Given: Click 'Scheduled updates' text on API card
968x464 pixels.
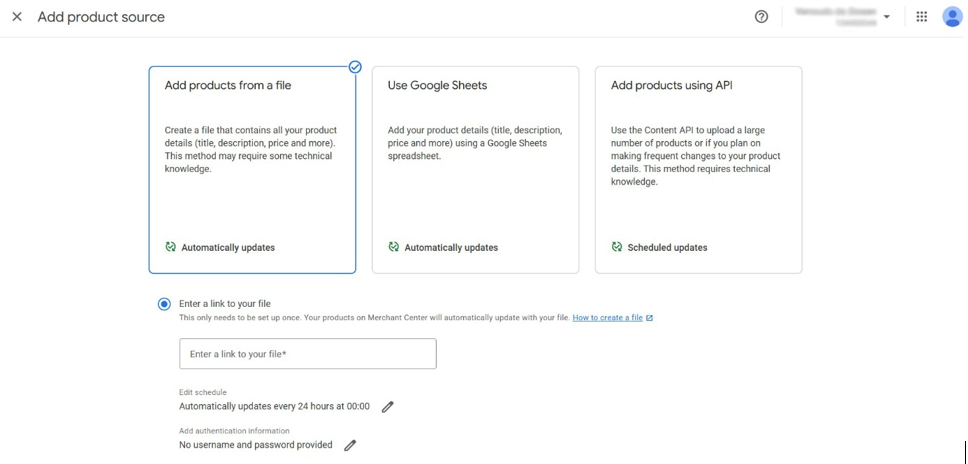Looking at the screenshot, I should [x=667, y=247].
